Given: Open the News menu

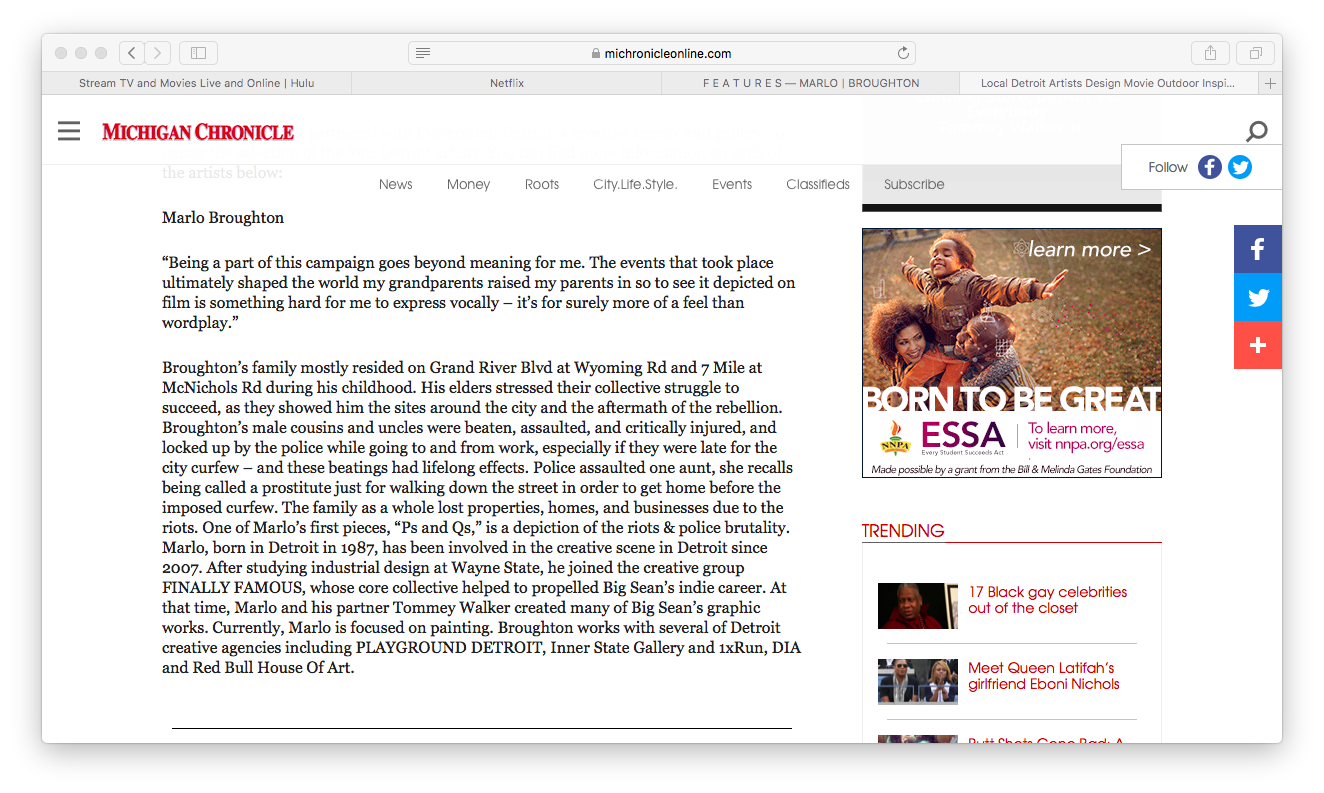Looking at the screenshot, I should [x=396, y=184].
